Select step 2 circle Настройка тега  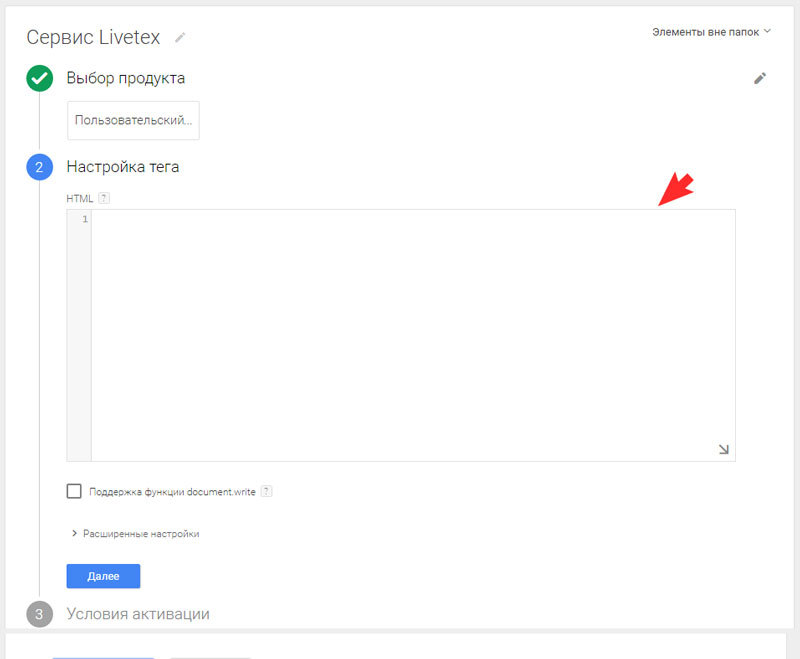[39, 167]
